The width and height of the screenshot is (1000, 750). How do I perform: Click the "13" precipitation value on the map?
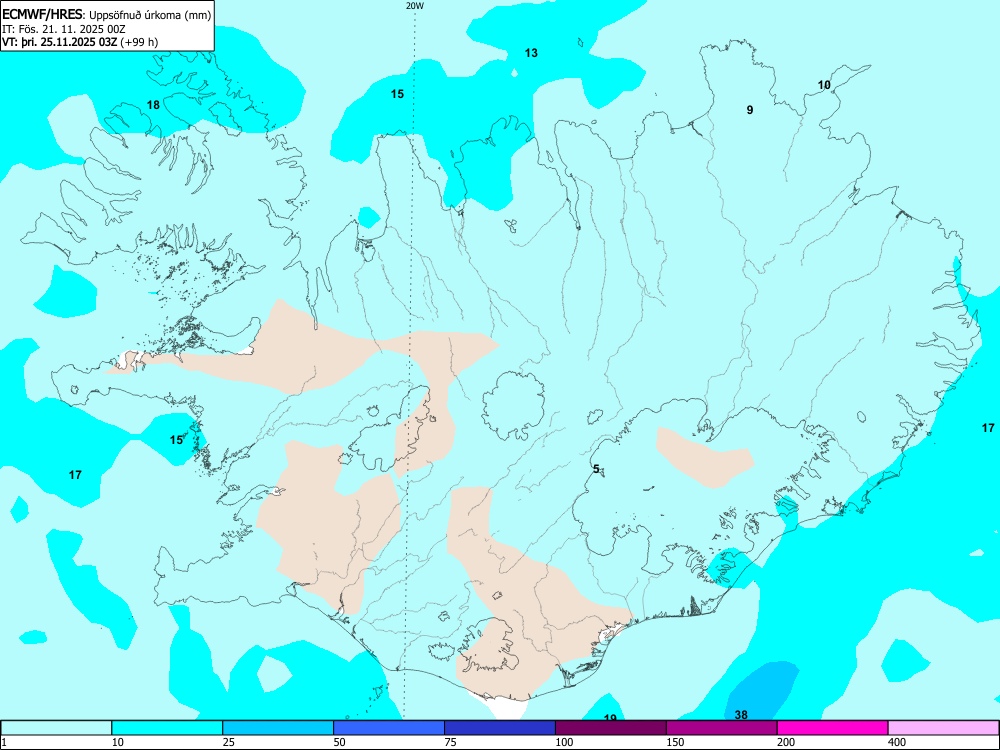(x=531, y=53)
